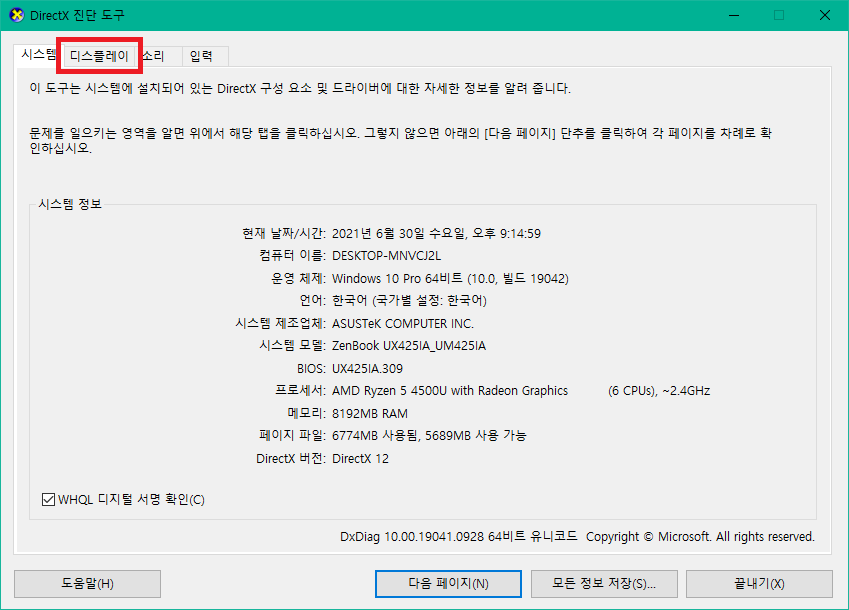This screenshot has width=849, height=610.
Task: Click the 도움말(H) button
Action: pos(87,583)
